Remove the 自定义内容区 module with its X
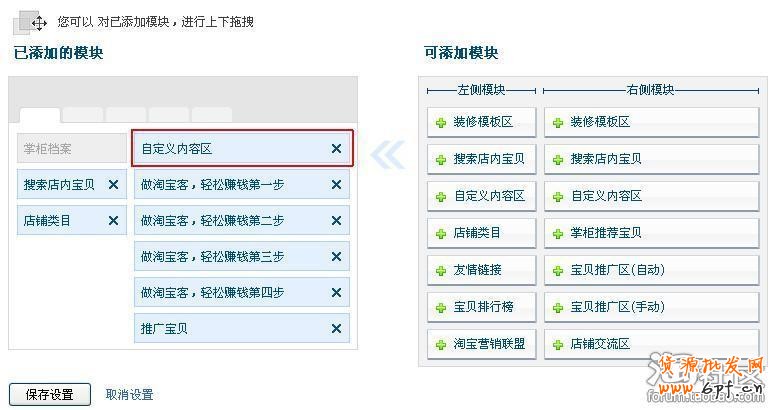Viewport: 773px width, 410px height. point(336,149)
